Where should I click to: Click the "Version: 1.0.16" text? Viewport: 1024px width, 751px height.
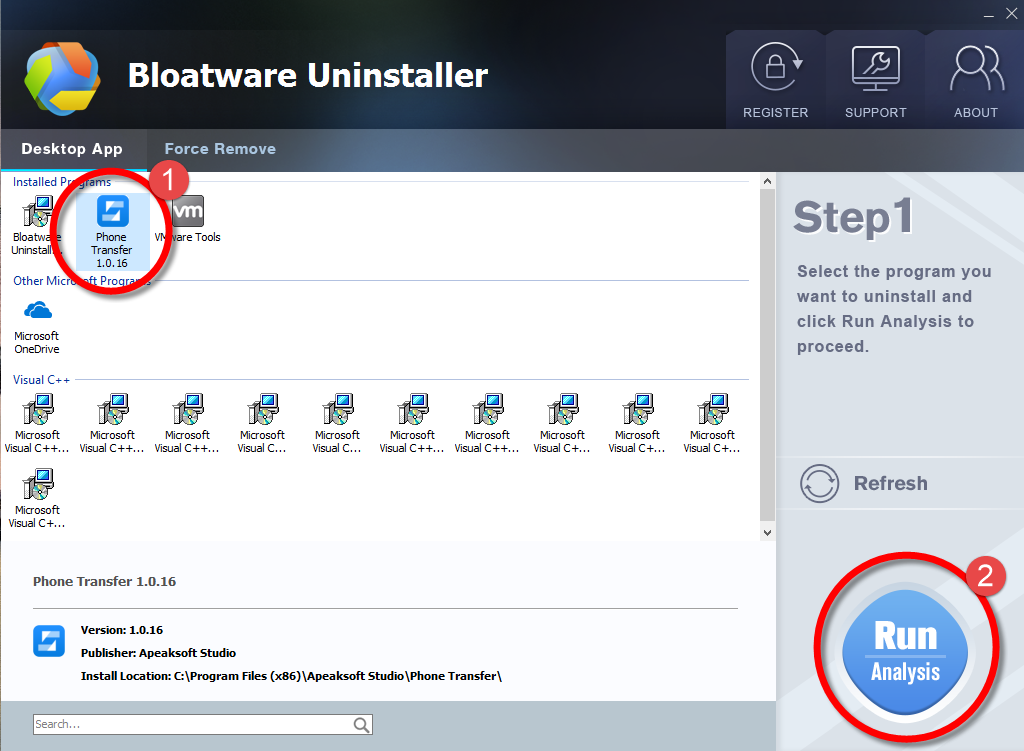(121, 630)
